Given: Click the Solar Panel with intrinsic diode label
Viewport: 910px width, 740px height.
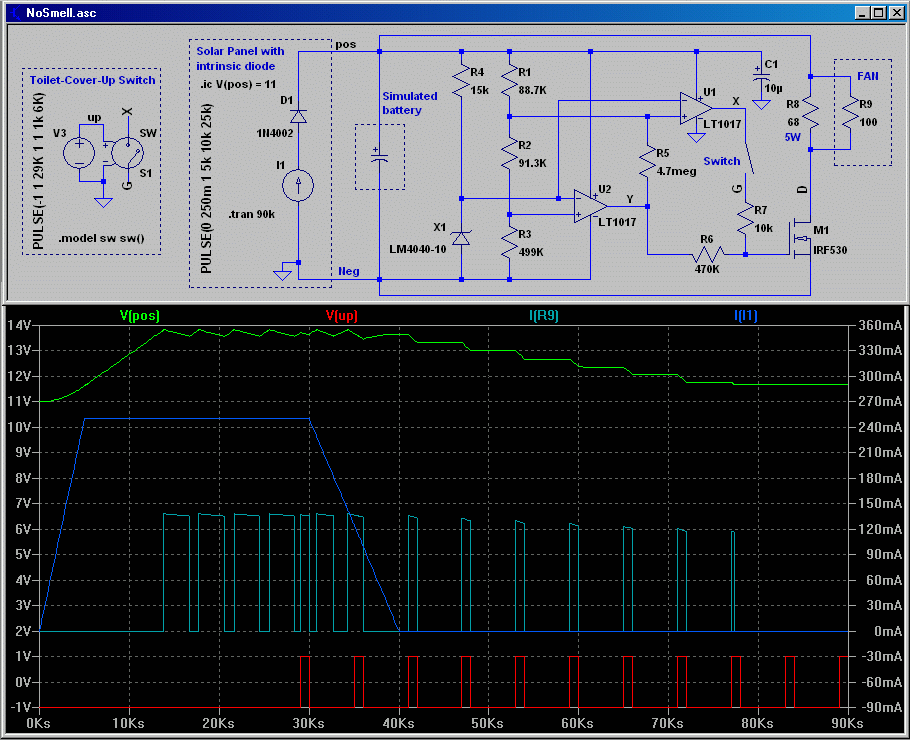Looking at the screenshot, I should point(240,59).
